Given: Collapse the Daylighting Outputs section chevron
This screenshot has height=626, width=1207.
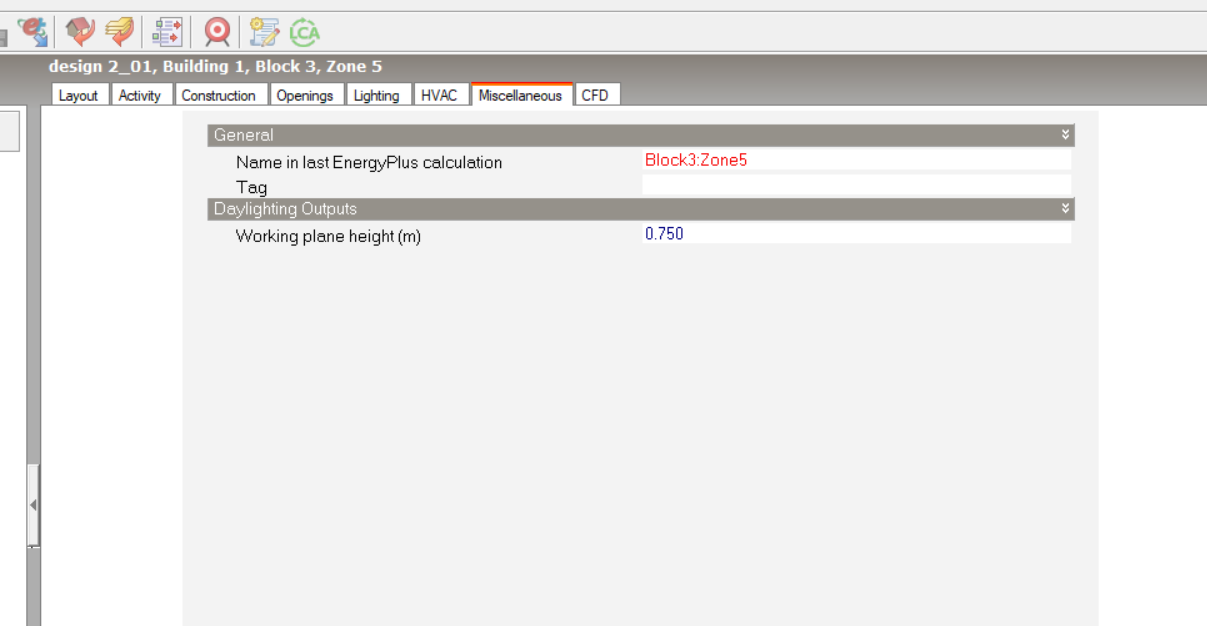Looking at the screenshot, I should tap(1066, 209).
